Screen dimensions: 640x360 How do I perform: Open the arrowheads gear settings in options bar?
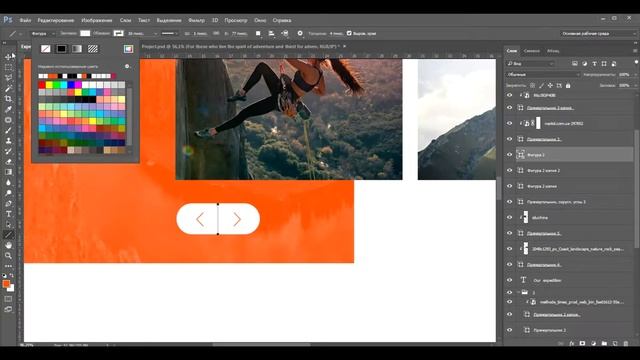300,33
